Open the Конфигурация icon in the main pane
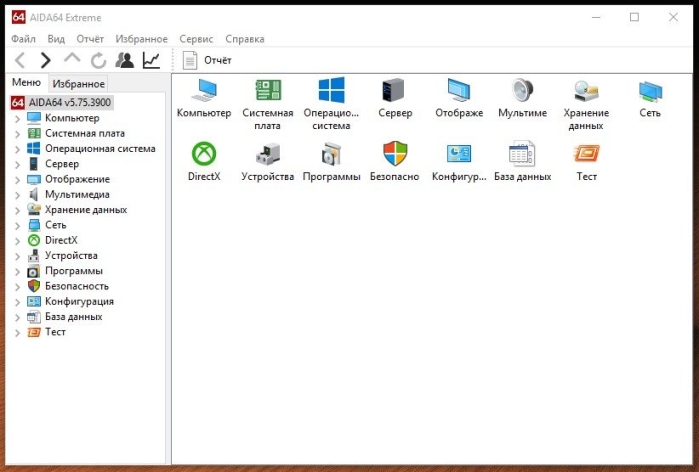This screenshot has height=472, width=699. click(x=459, y=154)
